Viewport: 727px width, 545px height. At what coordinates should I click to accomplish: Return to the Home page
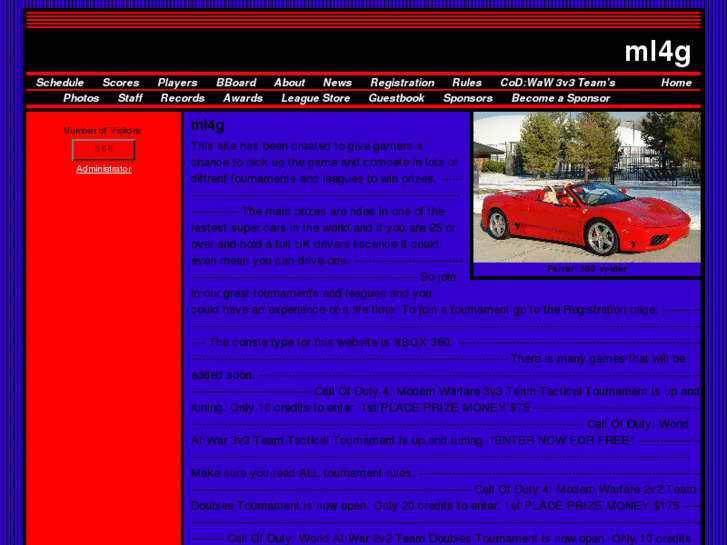click(x=676, y=83)
